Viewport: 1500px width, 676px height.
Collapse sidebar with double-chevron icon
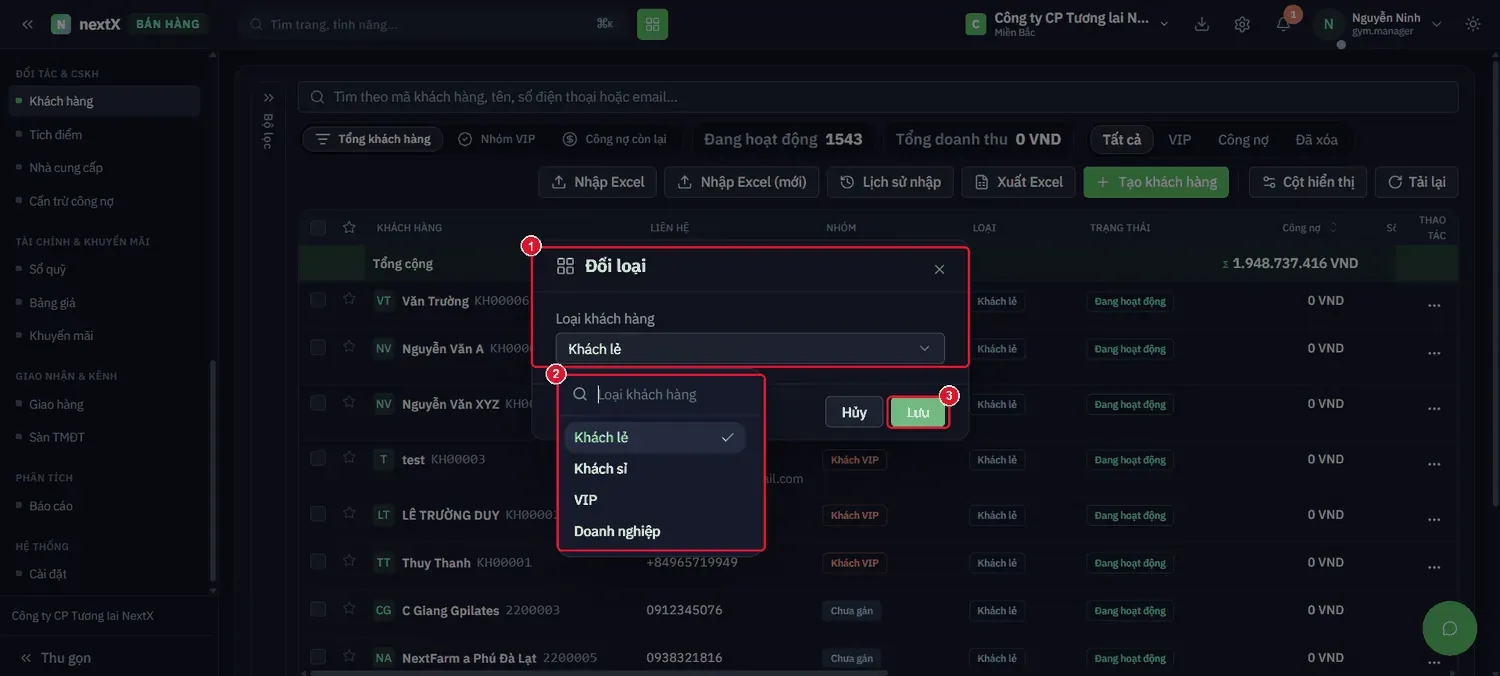click(27, 24)
